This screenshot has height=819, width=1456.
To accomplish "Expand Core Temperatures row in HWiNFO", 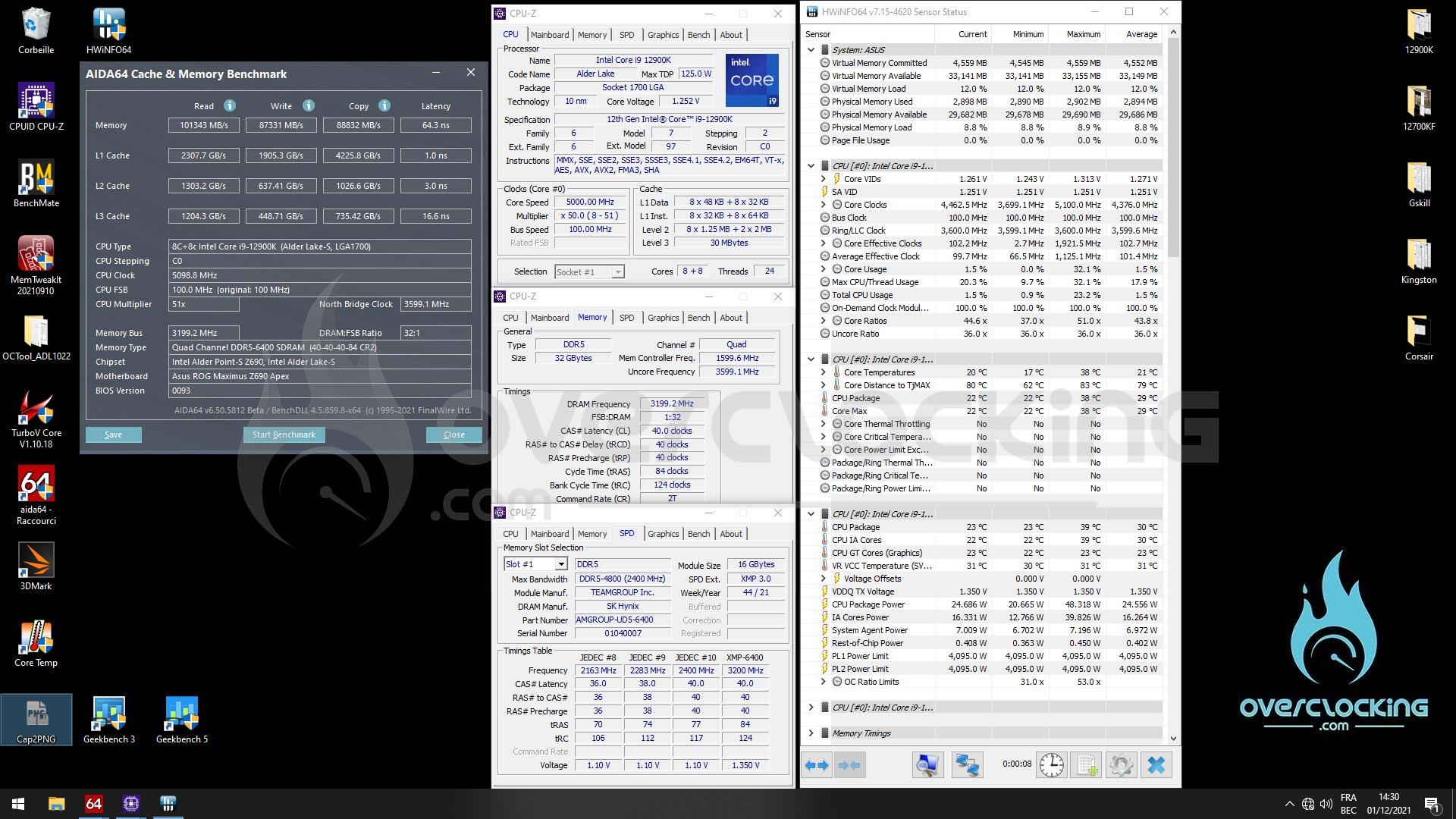I will click(823, 372).
